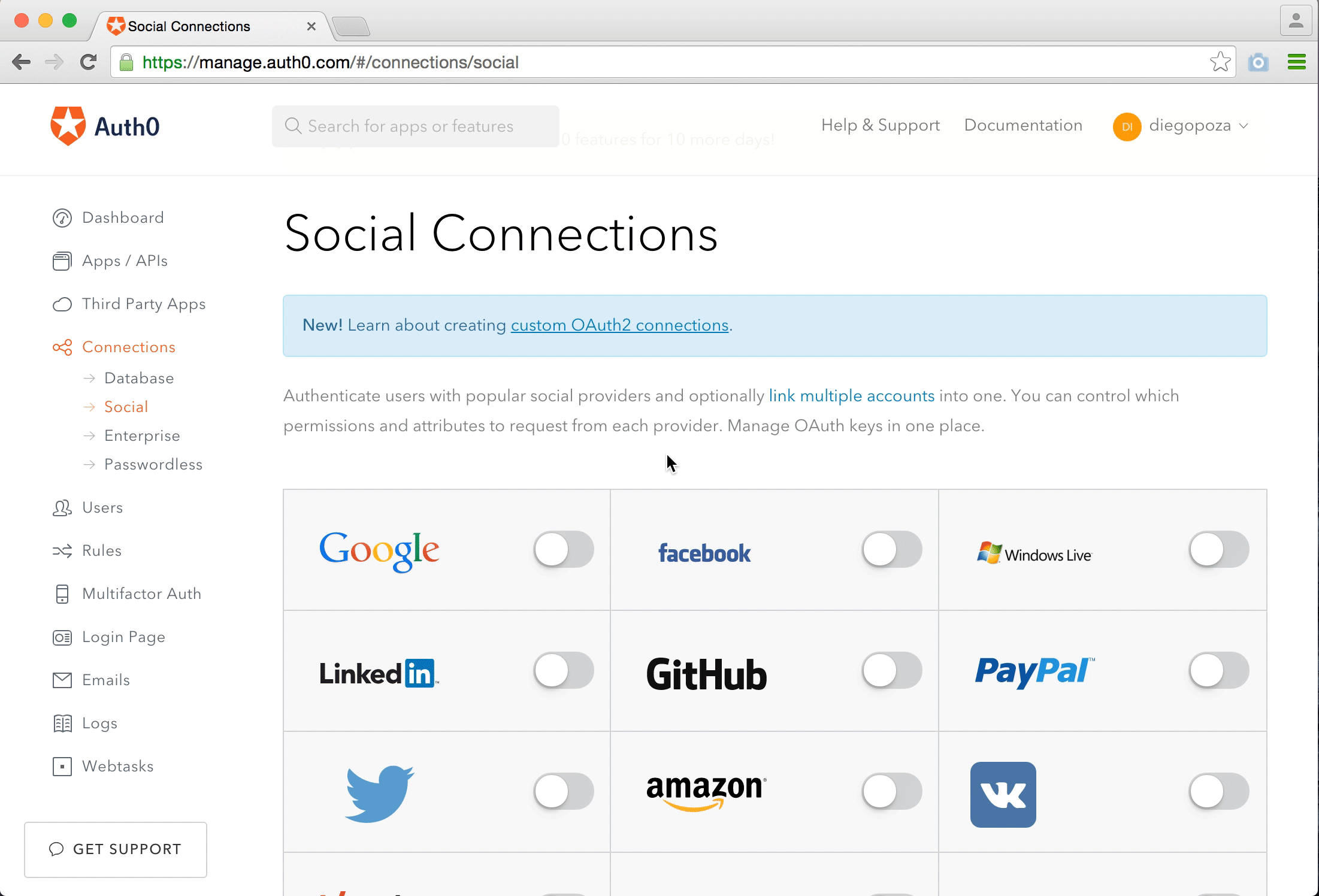Toggle the GitHub social connection switch
Image resolution: width=1319 pixels, height=896 pixels.
[x=890, y=670]
